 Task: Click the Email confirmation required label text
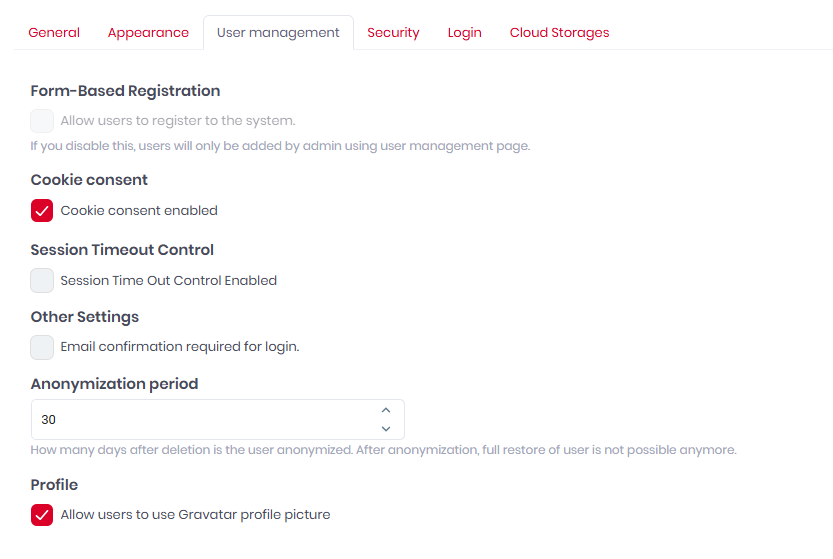[x=180, y=347]
